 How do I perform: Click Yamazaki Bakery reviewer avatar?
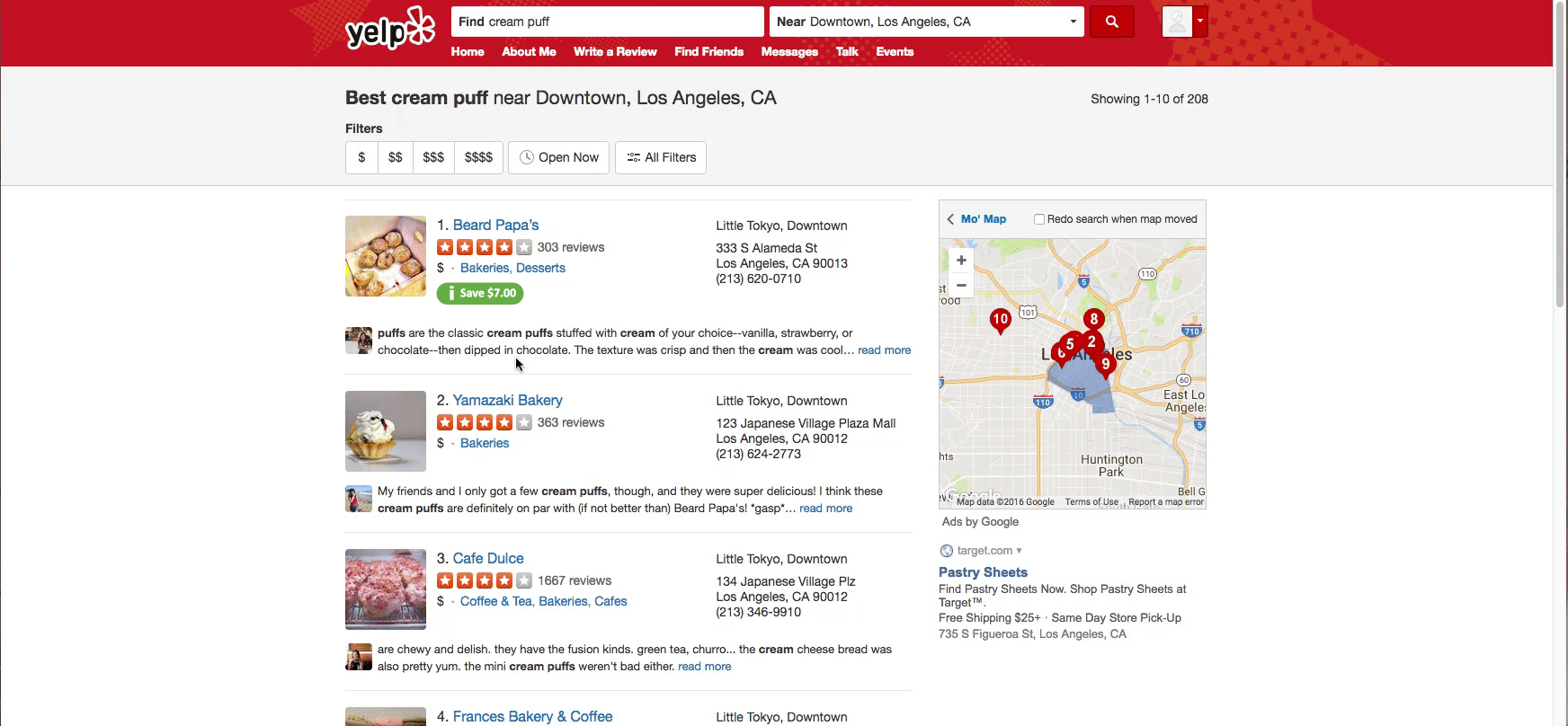359,499
